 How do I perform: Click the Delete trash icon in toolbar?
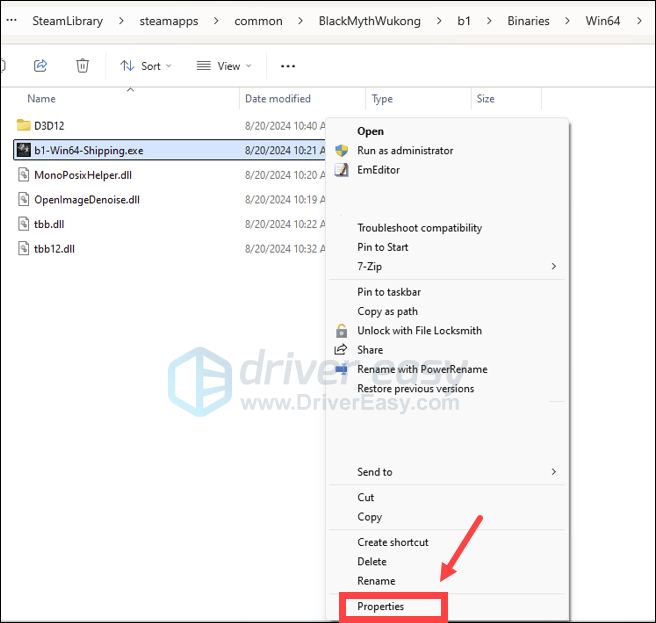pos(83,66)
